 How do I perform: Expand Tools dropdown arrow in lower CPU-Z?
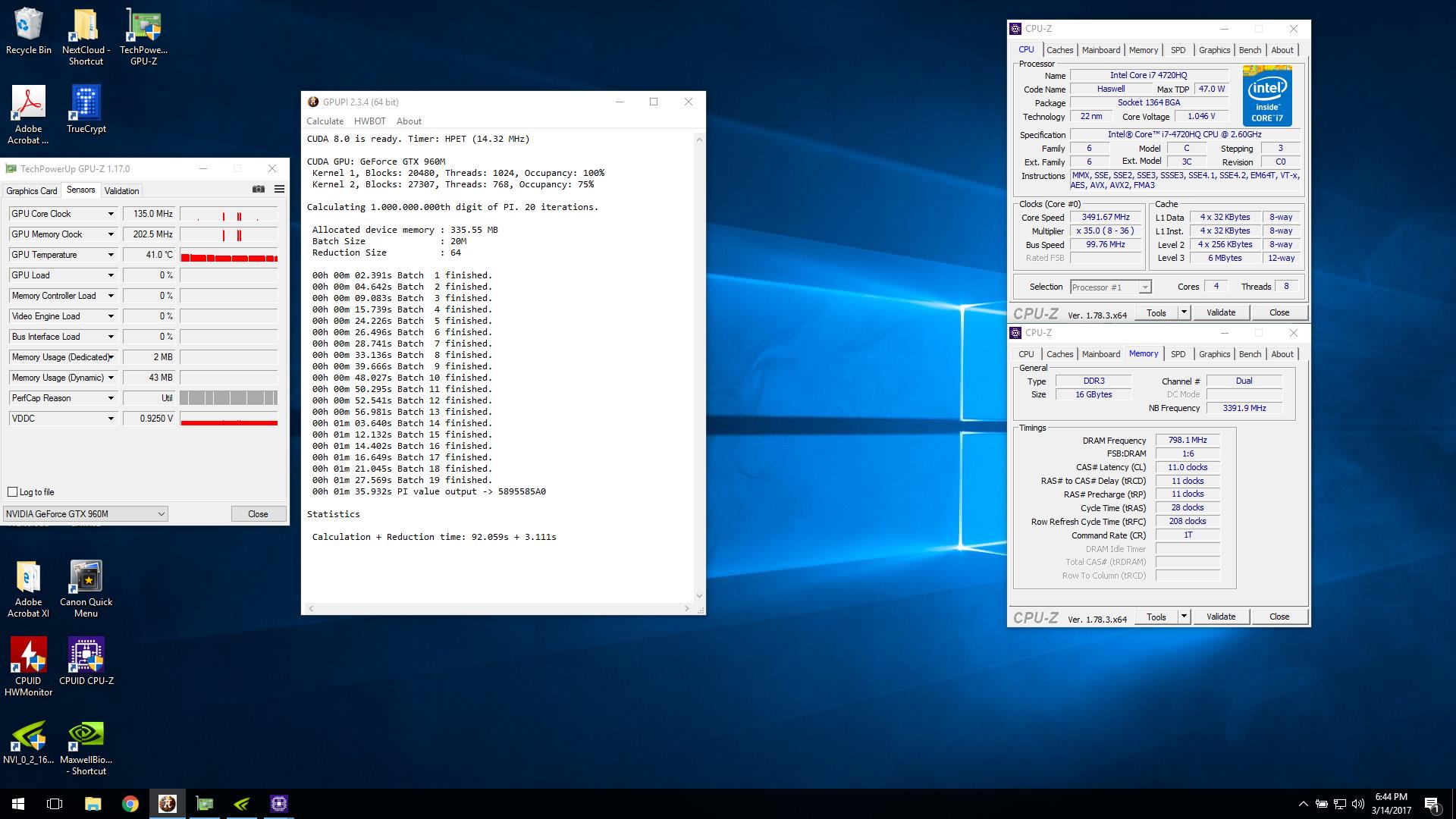coord(1183,617)
